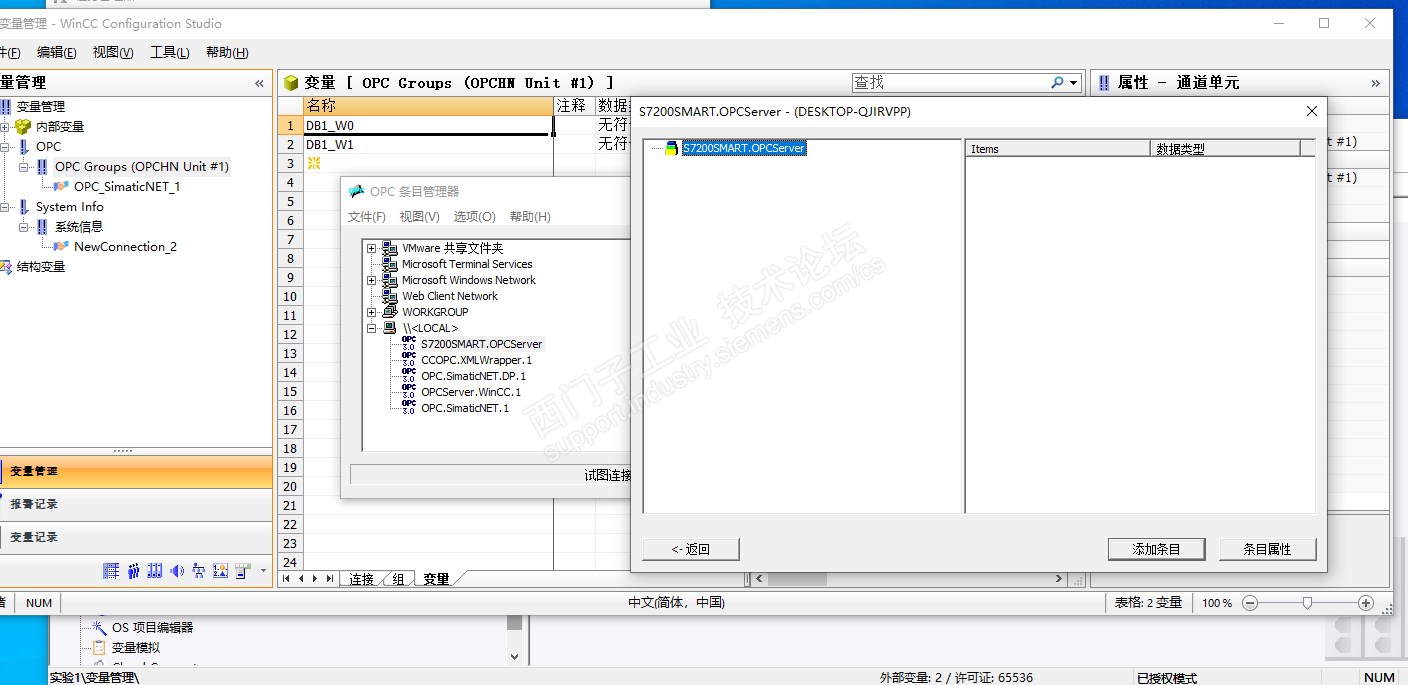Select the 变量记录 navigation button
The height and width of the screenshot is (685, 1408).
point(136,537)
